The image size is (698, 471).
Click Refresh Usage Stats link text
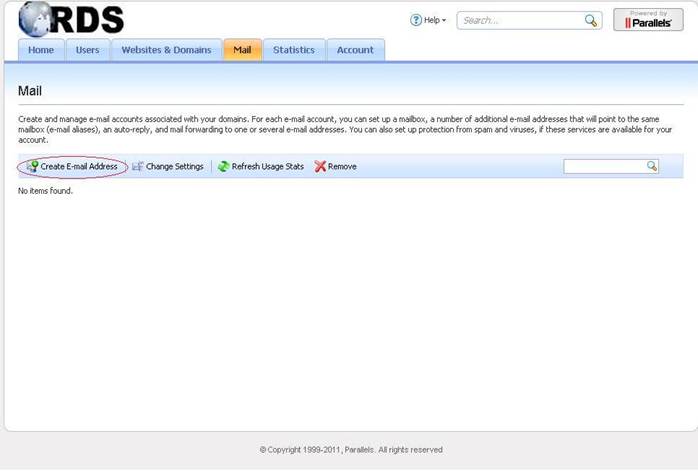coord(268,166)
